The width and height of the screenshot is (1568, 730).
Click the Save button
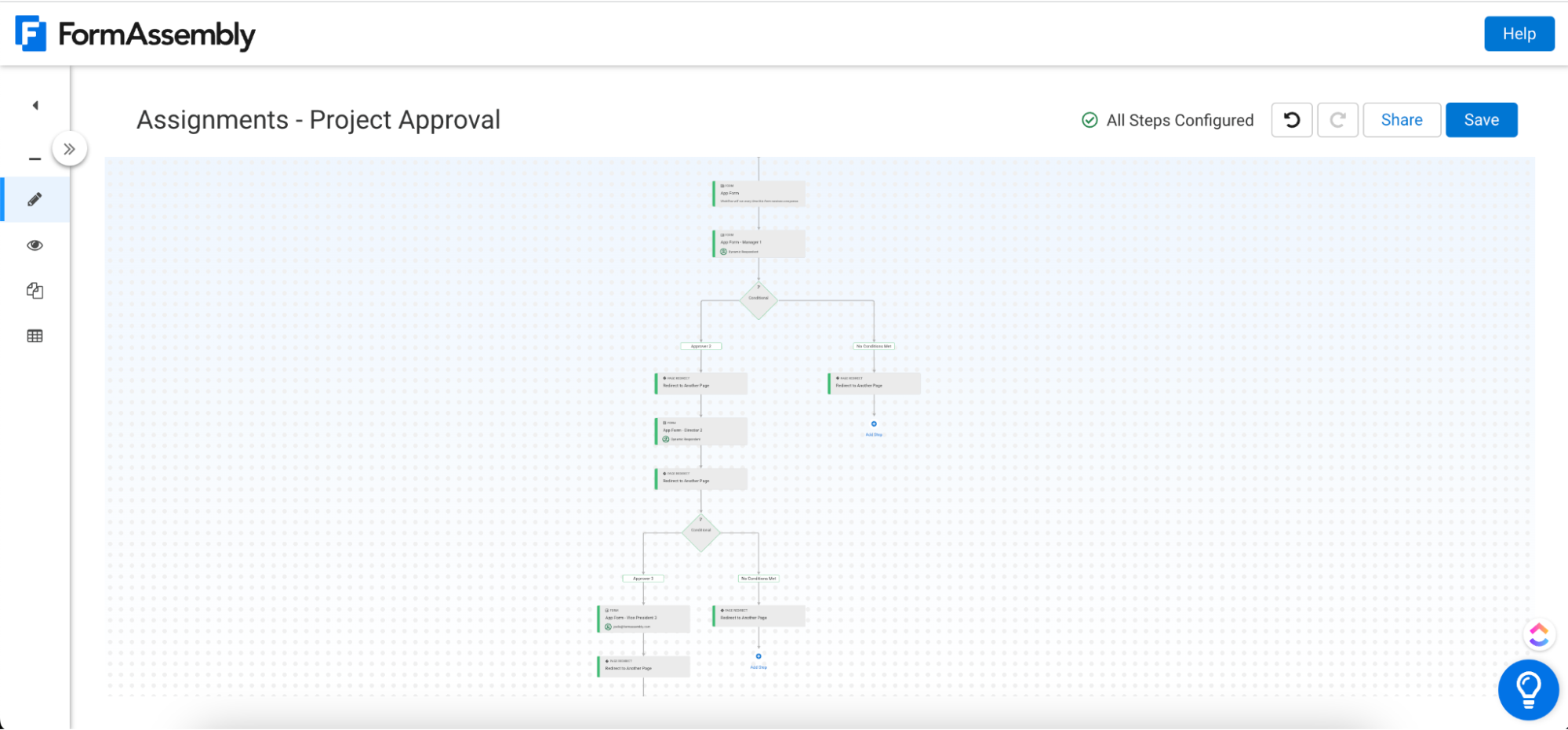click(x=1481, y=119)
